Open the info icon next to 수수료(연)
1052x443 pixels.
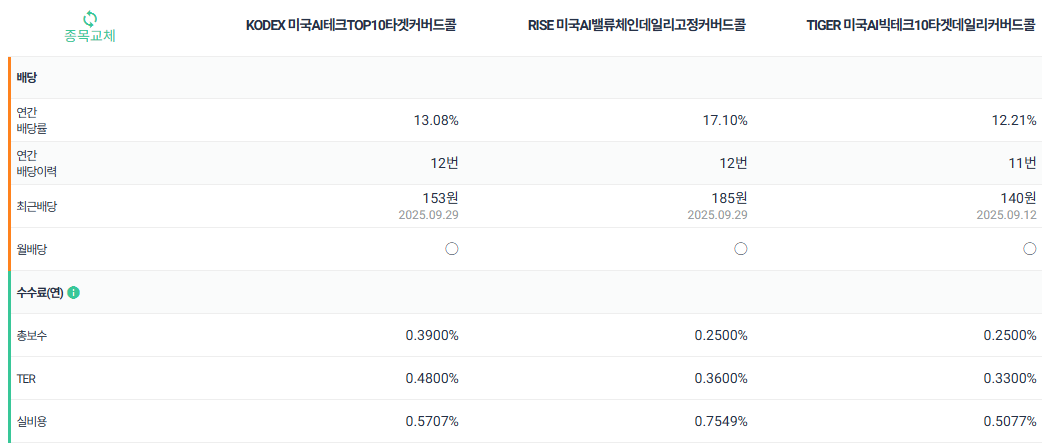[74, 293]
